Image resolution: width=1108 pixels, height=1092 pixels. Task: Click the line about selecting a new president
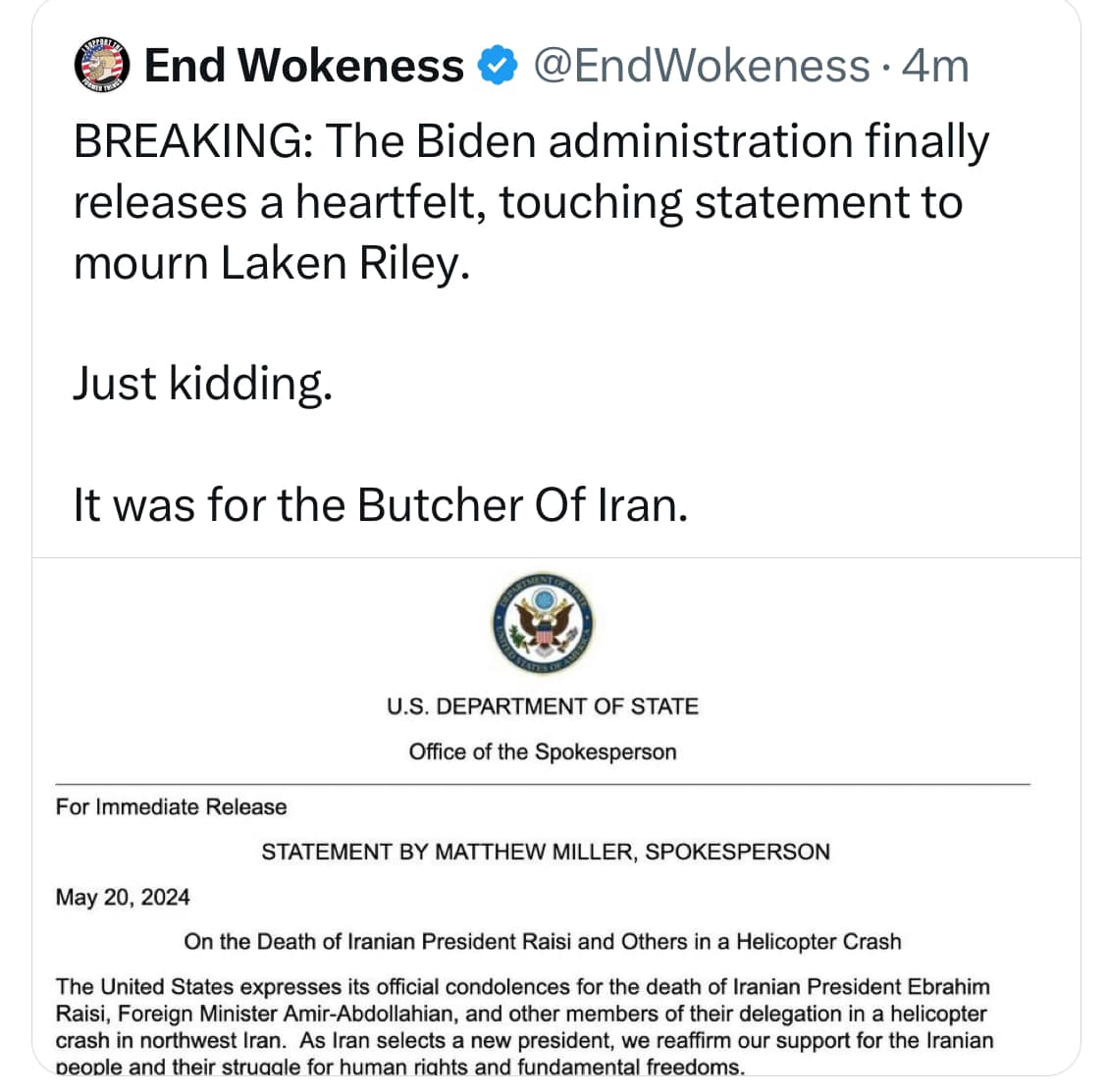click(524, 1040)
